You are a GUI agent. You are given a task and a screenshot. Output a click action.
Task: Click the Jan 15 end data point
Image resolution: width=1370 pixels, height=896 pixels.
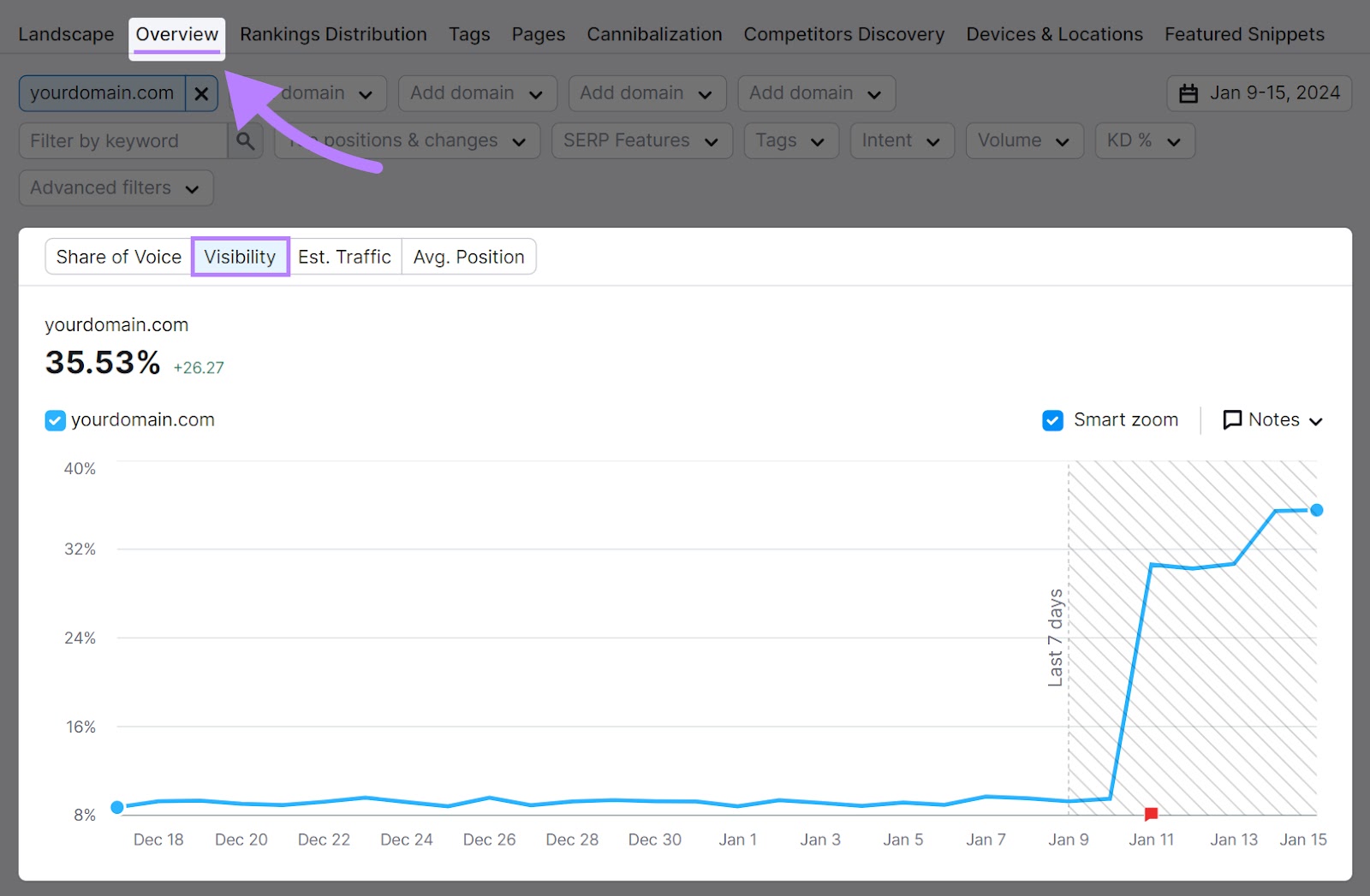pyautogui.click(x=1317, y=510)
